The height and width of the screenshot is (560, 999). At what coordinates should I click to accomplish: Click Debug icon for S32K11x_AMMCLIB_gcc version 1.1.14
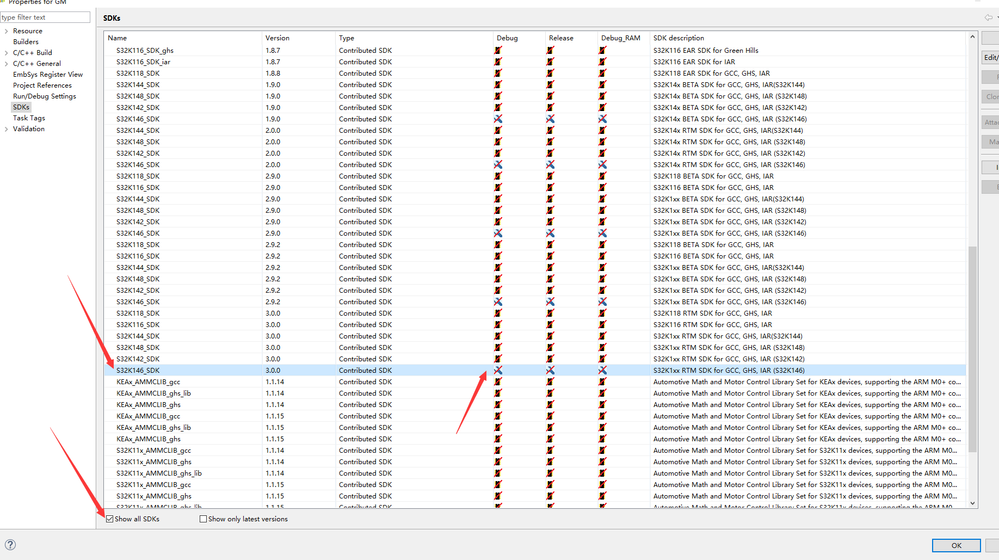tap(498, 450)
